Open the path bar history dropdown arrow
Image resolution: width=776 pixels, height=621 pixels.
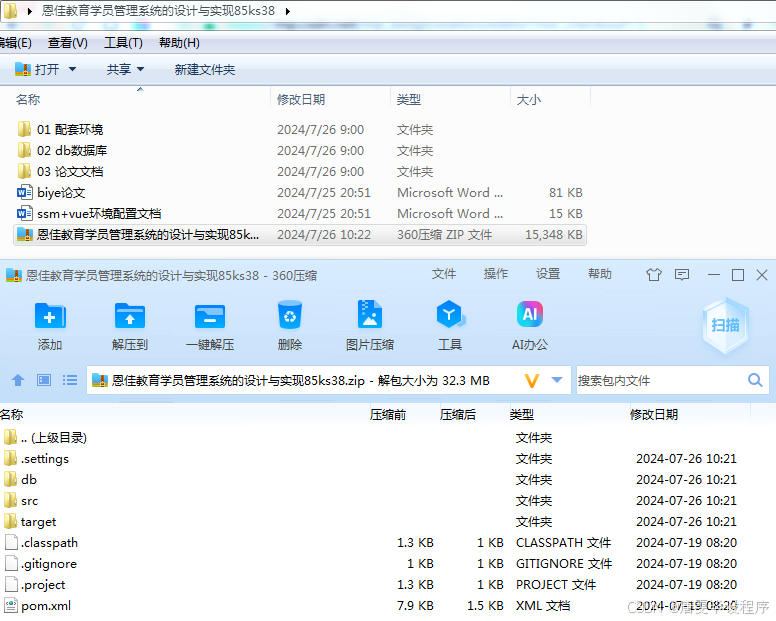click(x=557, y=380)
